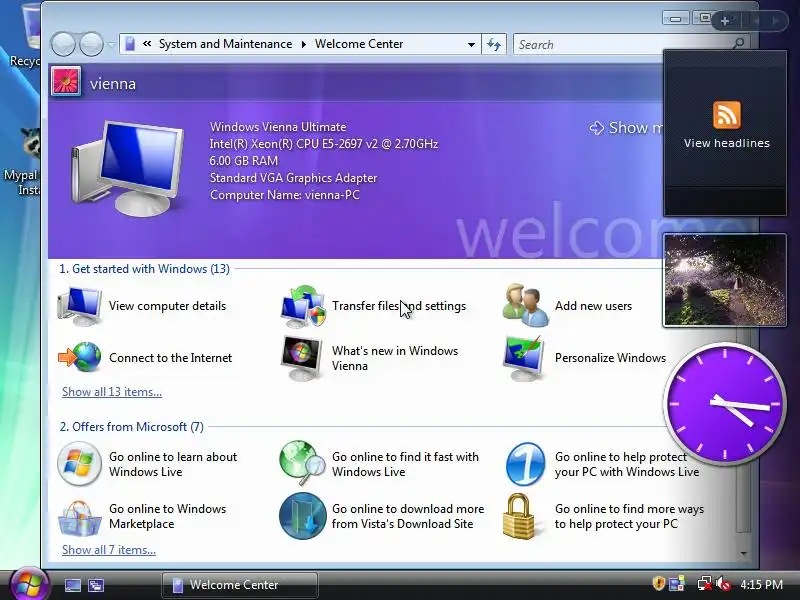Click the search magnifier icon
Screen dimensions: 800x600
pyautogui.click(x=738, y=44)
